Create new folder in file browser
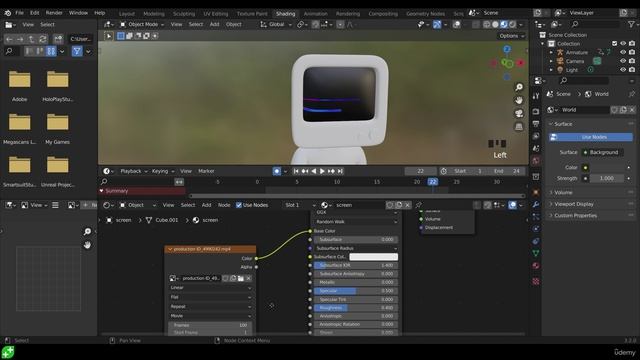The height and width of the screenshot is (360, 640). (58, 39)
